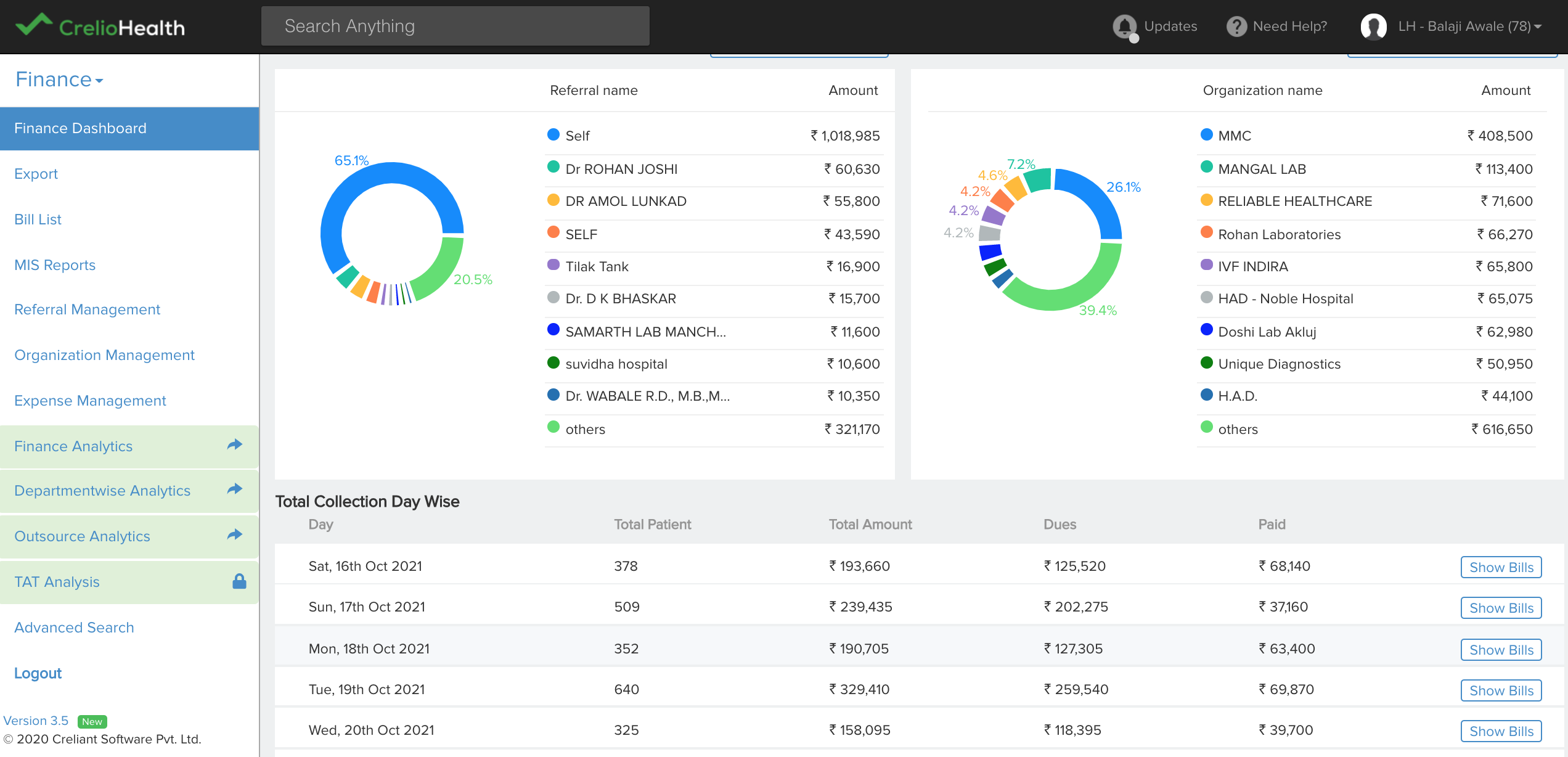This screenshot has height=757, width=1568.
Task: Select the SAMARTH LAB MANCH... row
Action: click(x=714, y=332)
